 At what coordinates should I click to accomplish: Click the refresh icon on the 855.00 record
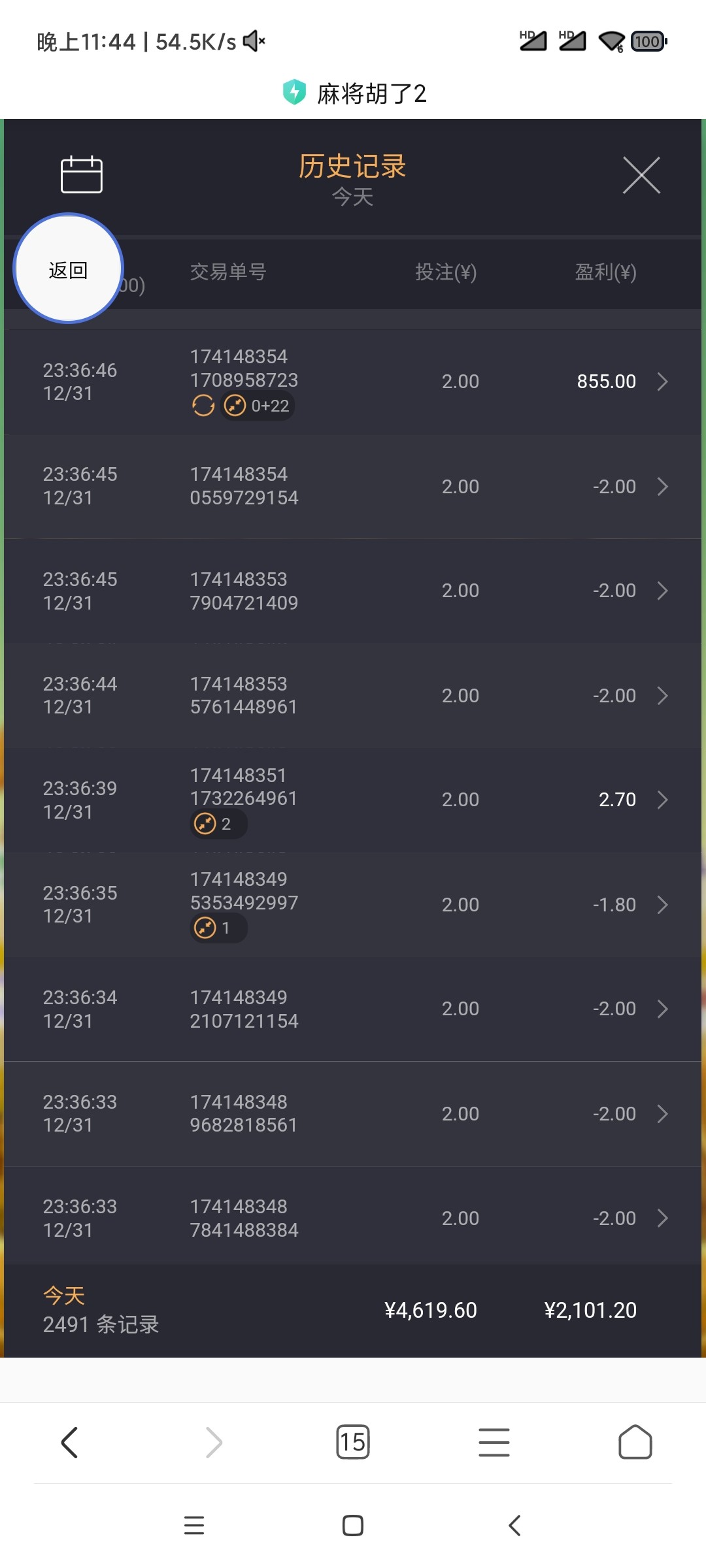coord(203,406)
